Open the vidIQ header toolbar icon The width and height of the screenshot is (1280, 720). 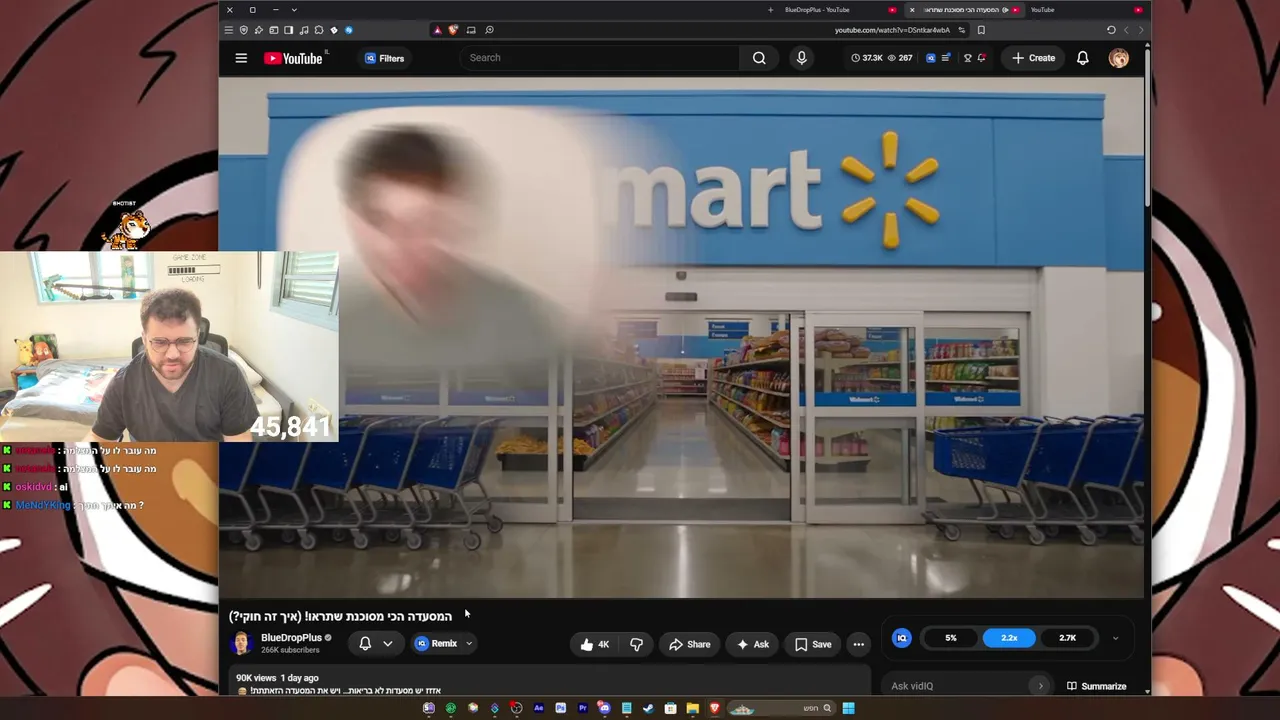click(x=930, y=58)
